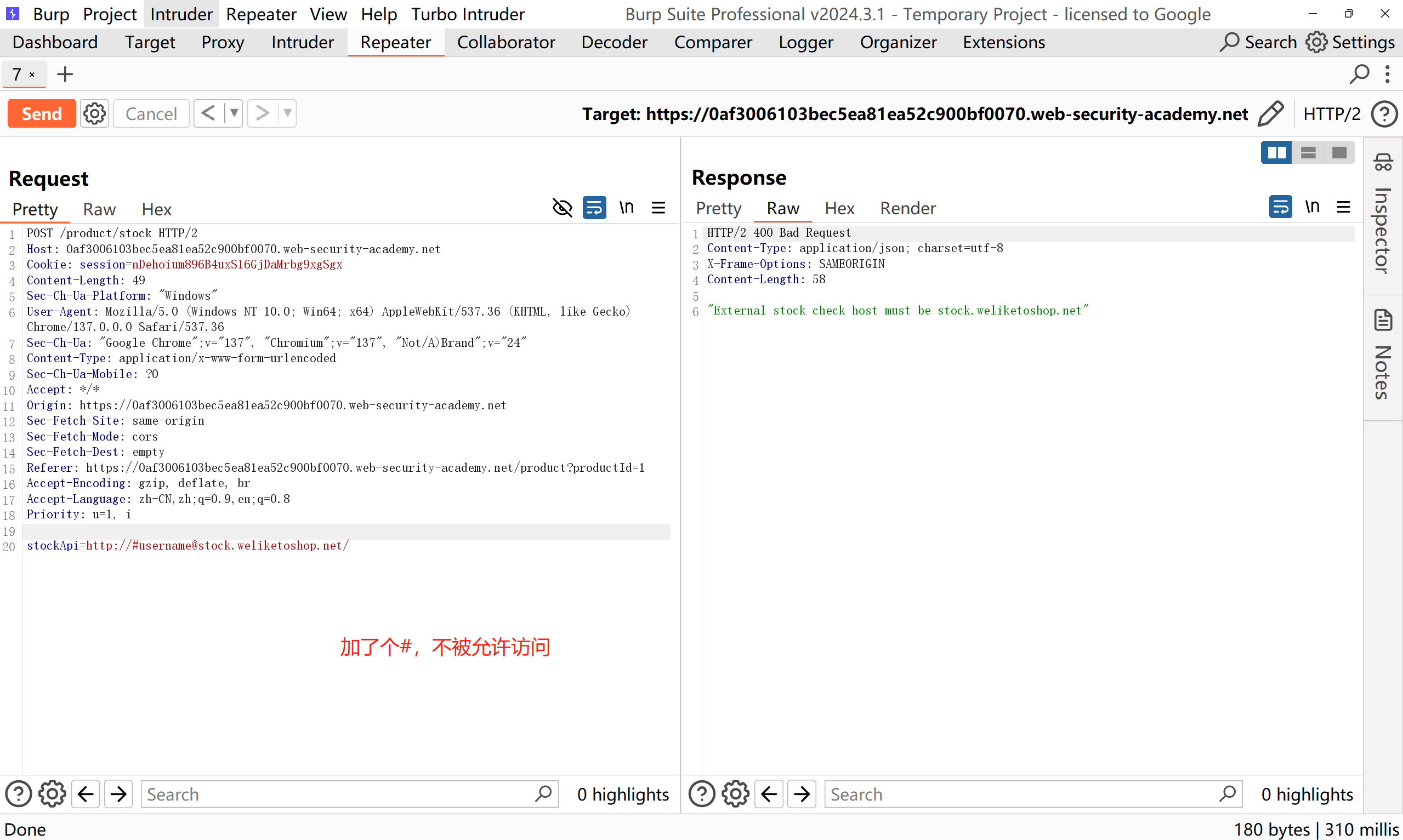Viewport: 1403px width, 840px height.
Task: Click the pencil icon to edit target
Action: click(1270, 114)
